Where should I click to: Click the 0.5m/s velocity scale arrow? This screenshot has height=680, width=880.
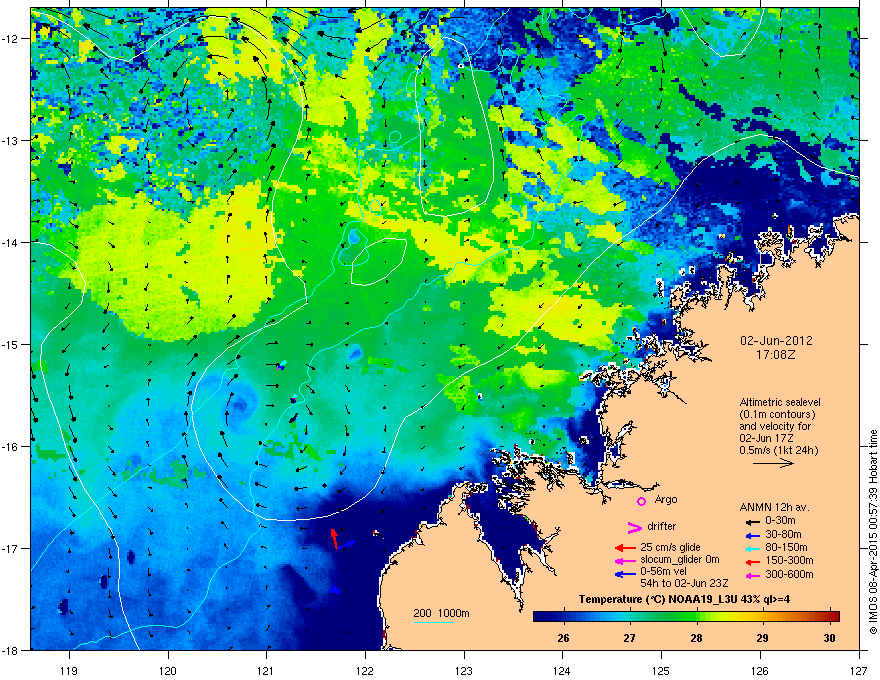coord(773,463)
